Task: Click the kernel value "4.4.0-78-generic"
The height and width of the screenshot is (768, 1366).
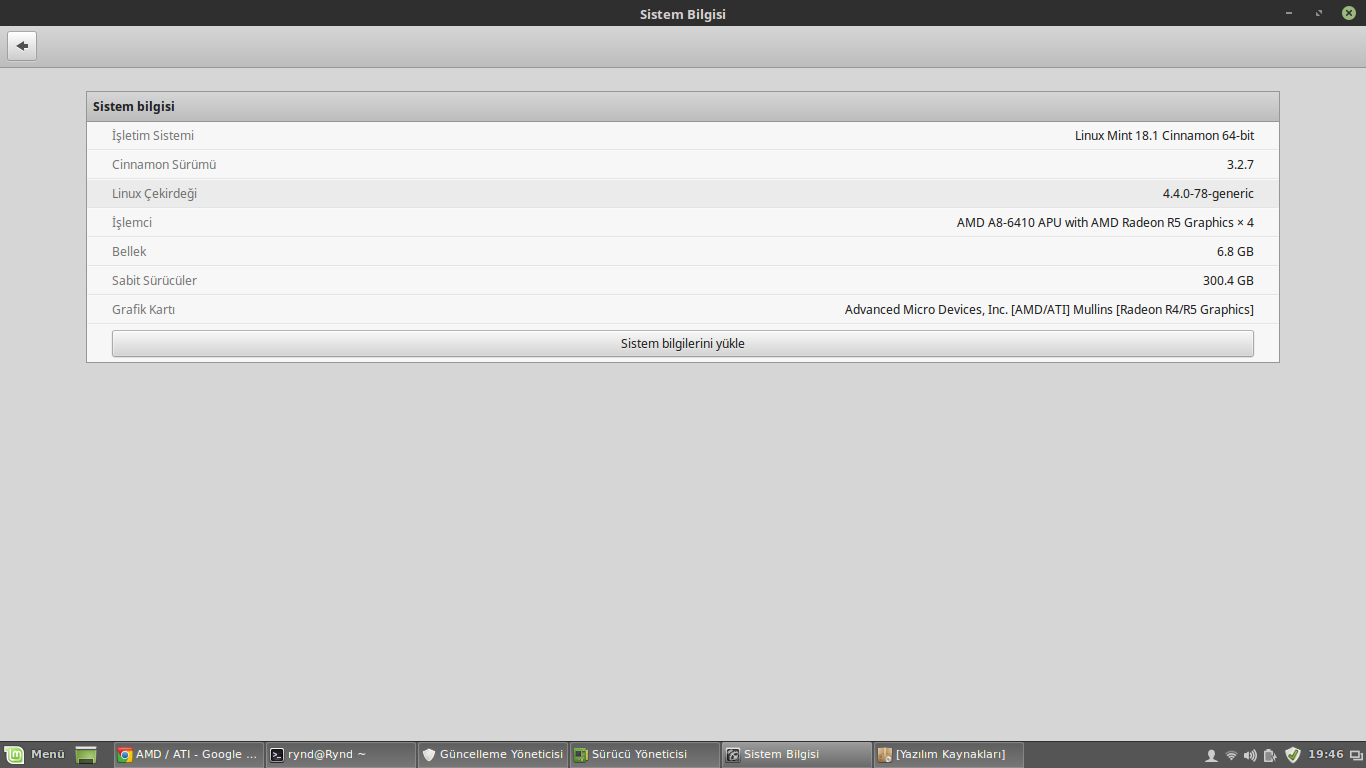Action: tap(1208, 194)
